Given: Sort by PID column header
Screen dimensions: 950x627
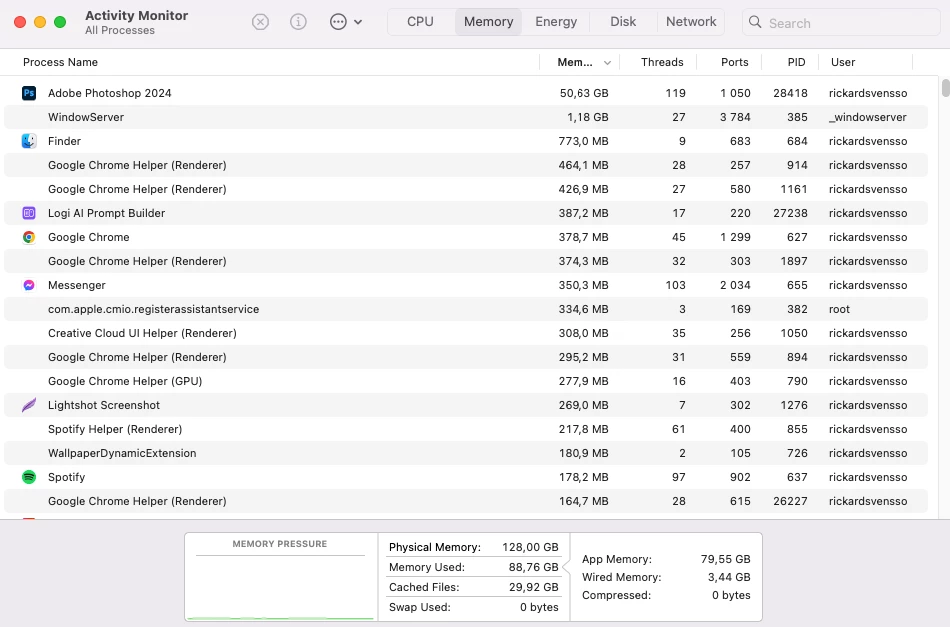Looking at the screenshot, I should [796, 62].
